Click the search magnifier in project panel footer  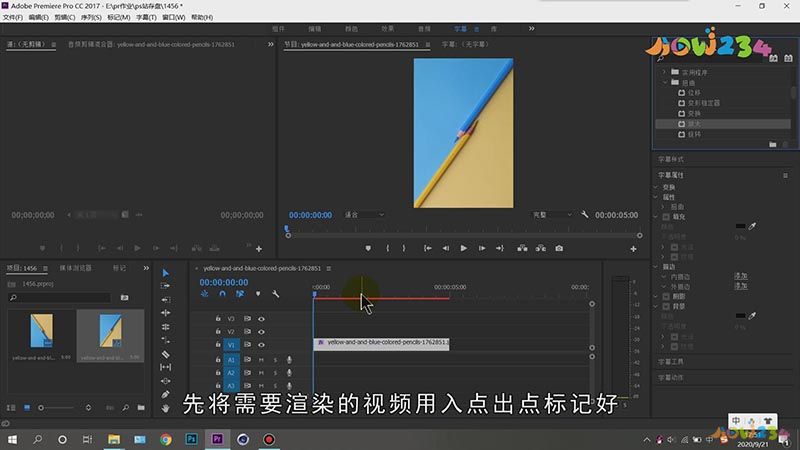126,408
